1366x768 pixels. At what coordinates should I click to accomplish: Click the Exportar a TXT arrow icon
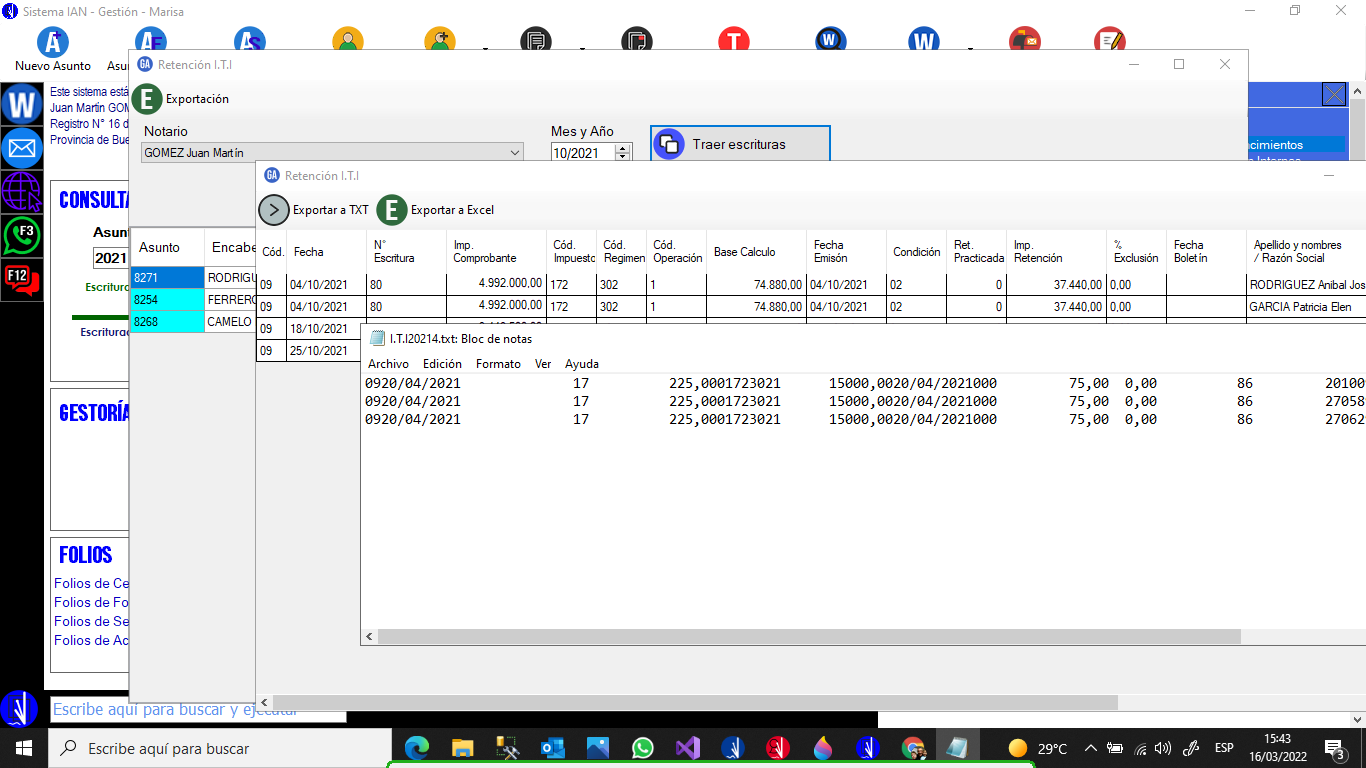point(273,210)
